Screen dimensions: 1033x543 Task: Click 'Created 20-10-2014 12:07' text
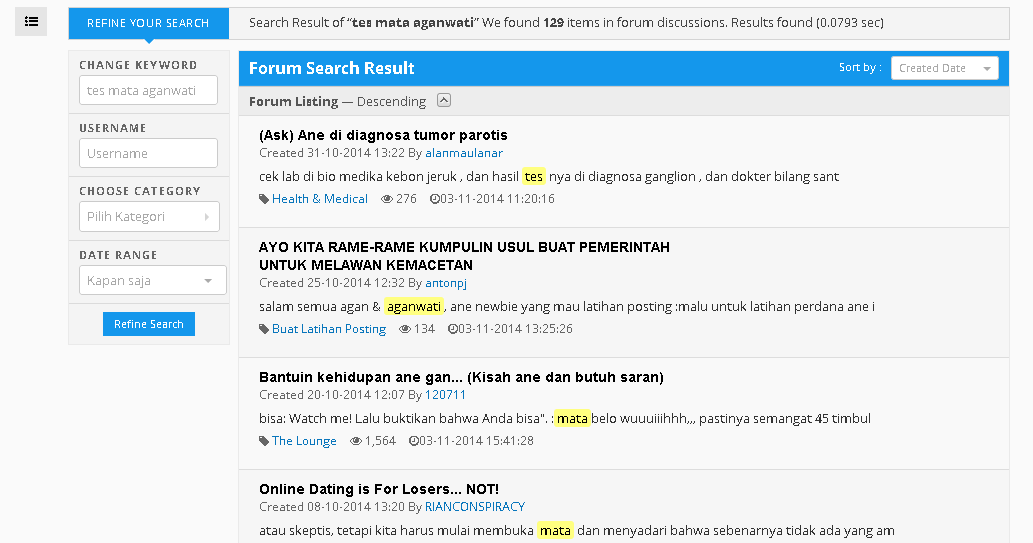[331, 395]
